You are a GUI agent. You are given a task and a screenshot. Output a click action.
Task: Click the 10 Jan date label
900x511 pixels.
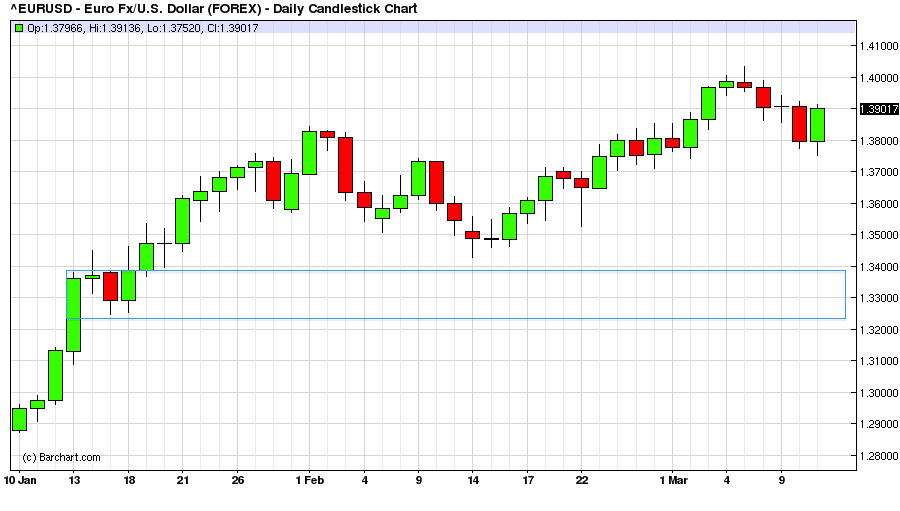point(20,480)
